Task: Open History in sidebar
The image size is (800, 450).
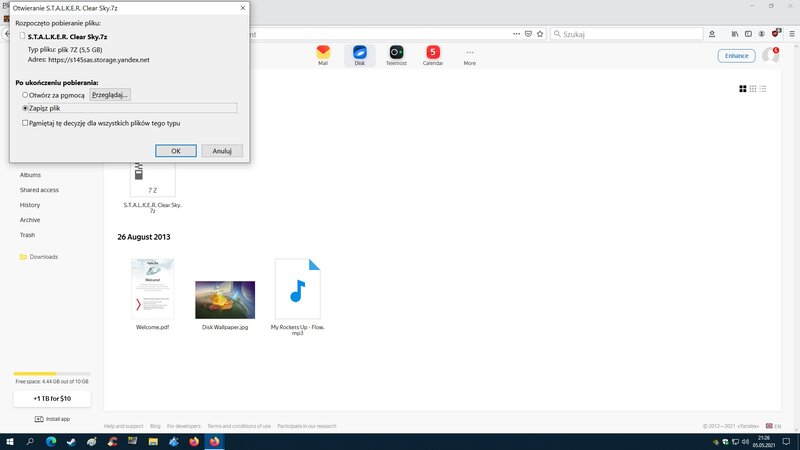Action: tap(30, 205)
